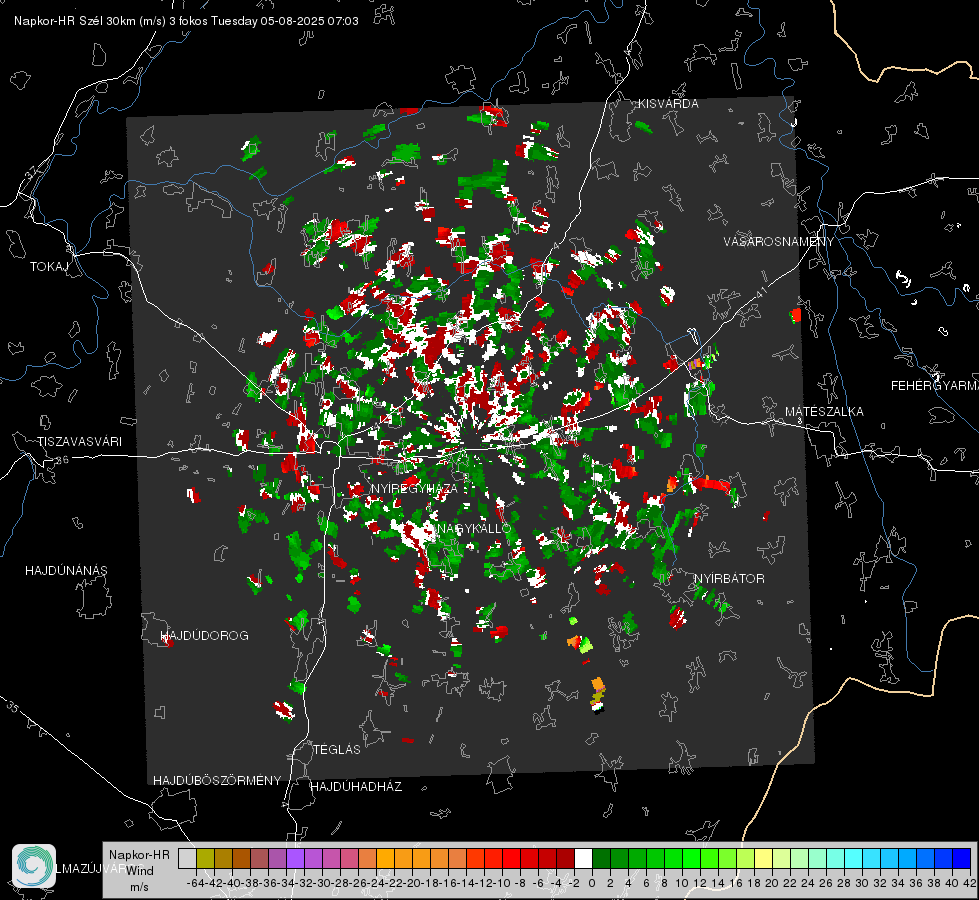Viewport: 979px width, 900px height.
Task: Select the MÁTÉSZALKA town label
Action: pyautogui.click(x=824, y=412)
